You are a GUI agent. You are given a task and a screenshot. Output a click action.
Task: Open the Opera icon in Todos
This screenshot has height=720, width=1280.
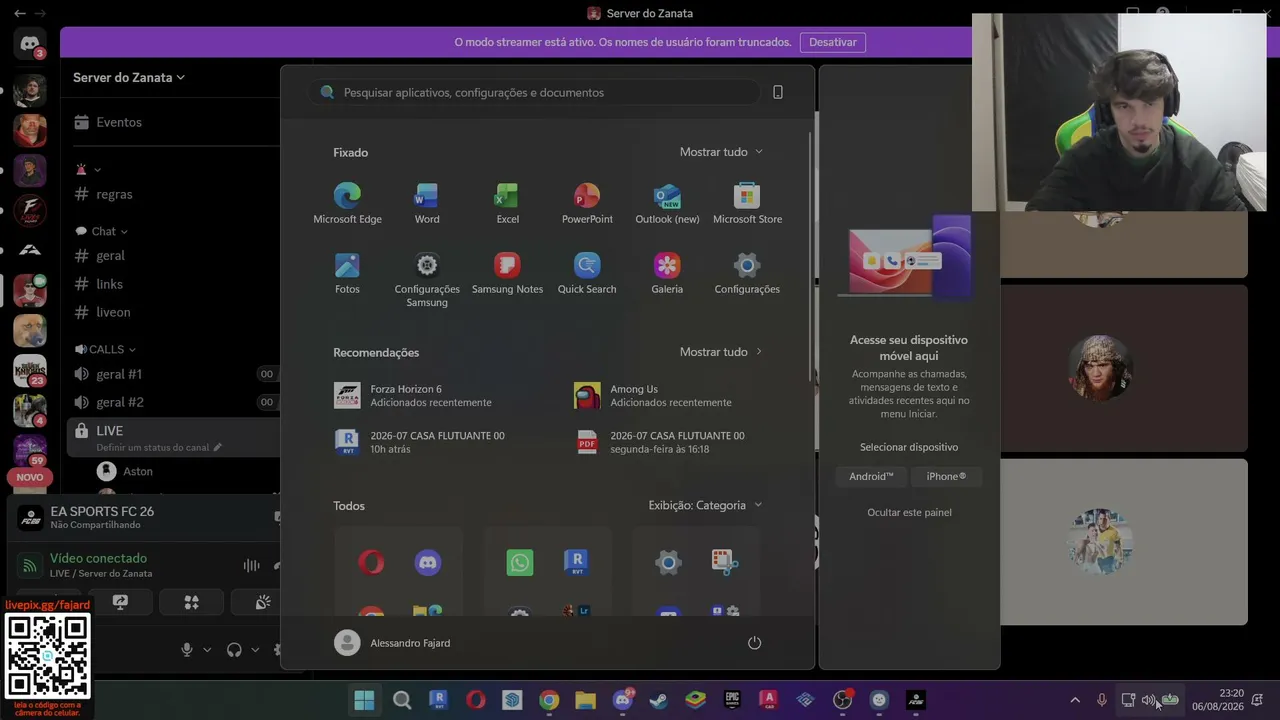(x=371, y=563)
